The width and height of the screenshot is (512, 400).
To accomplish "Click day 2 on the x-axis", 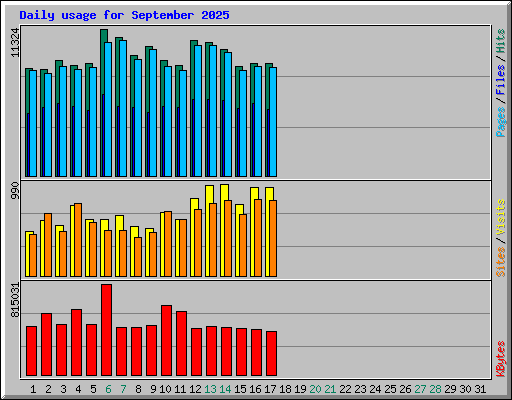I will [48, 389].
